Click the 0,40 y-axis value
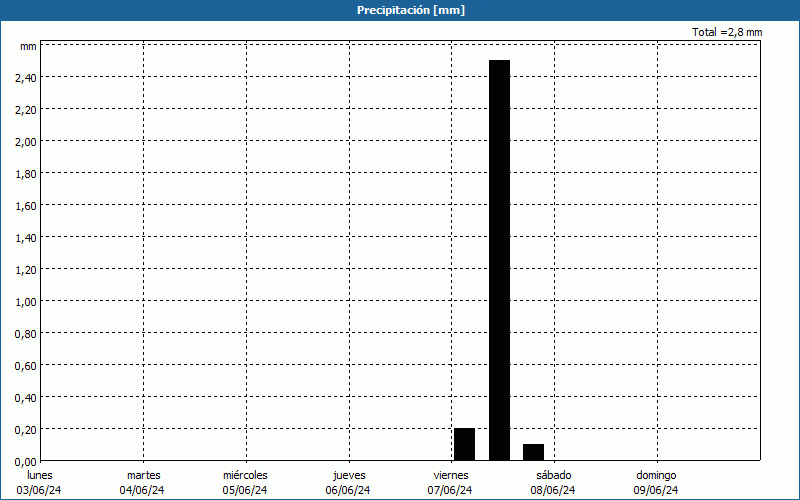800x500 pixels. click(26, 398)
